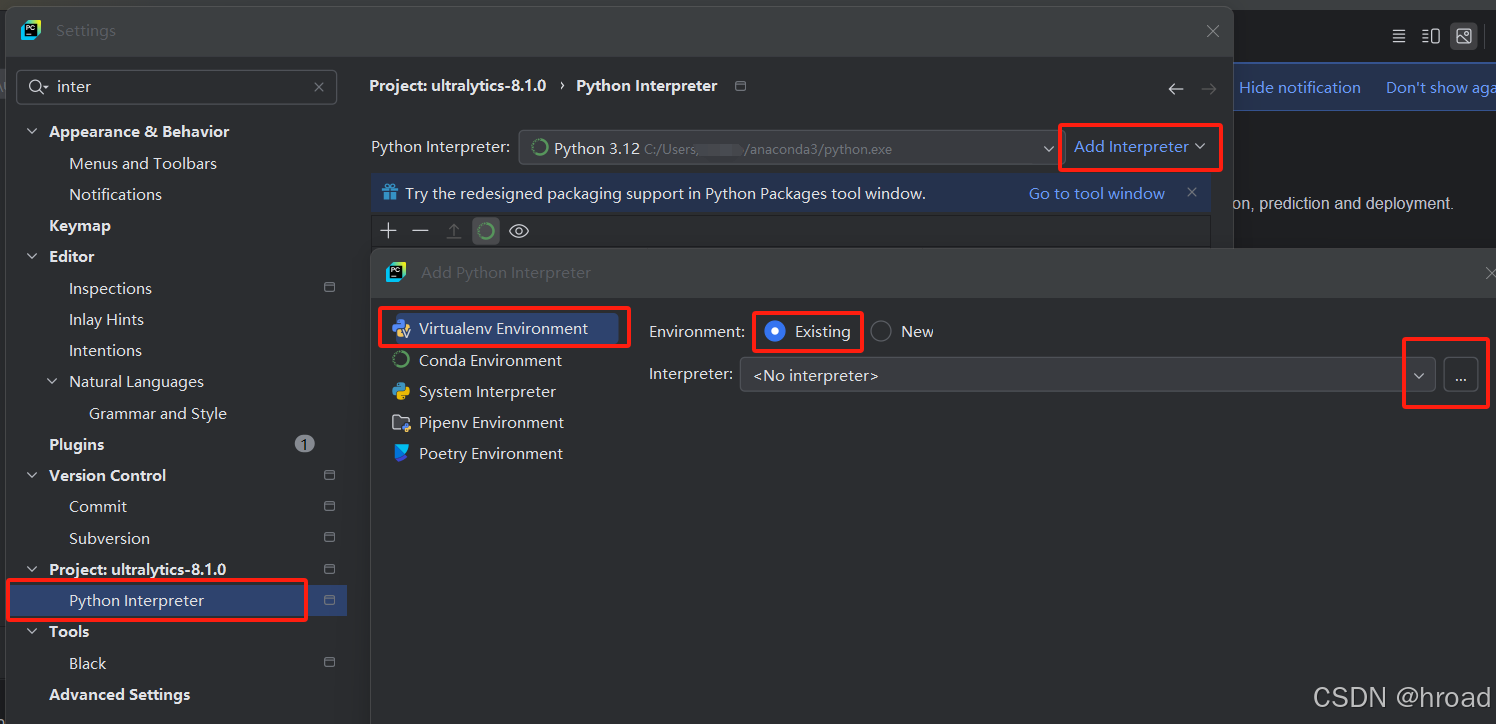1496x724 pixels.
Task: Open Subversion settings
Action: point(109,538)
